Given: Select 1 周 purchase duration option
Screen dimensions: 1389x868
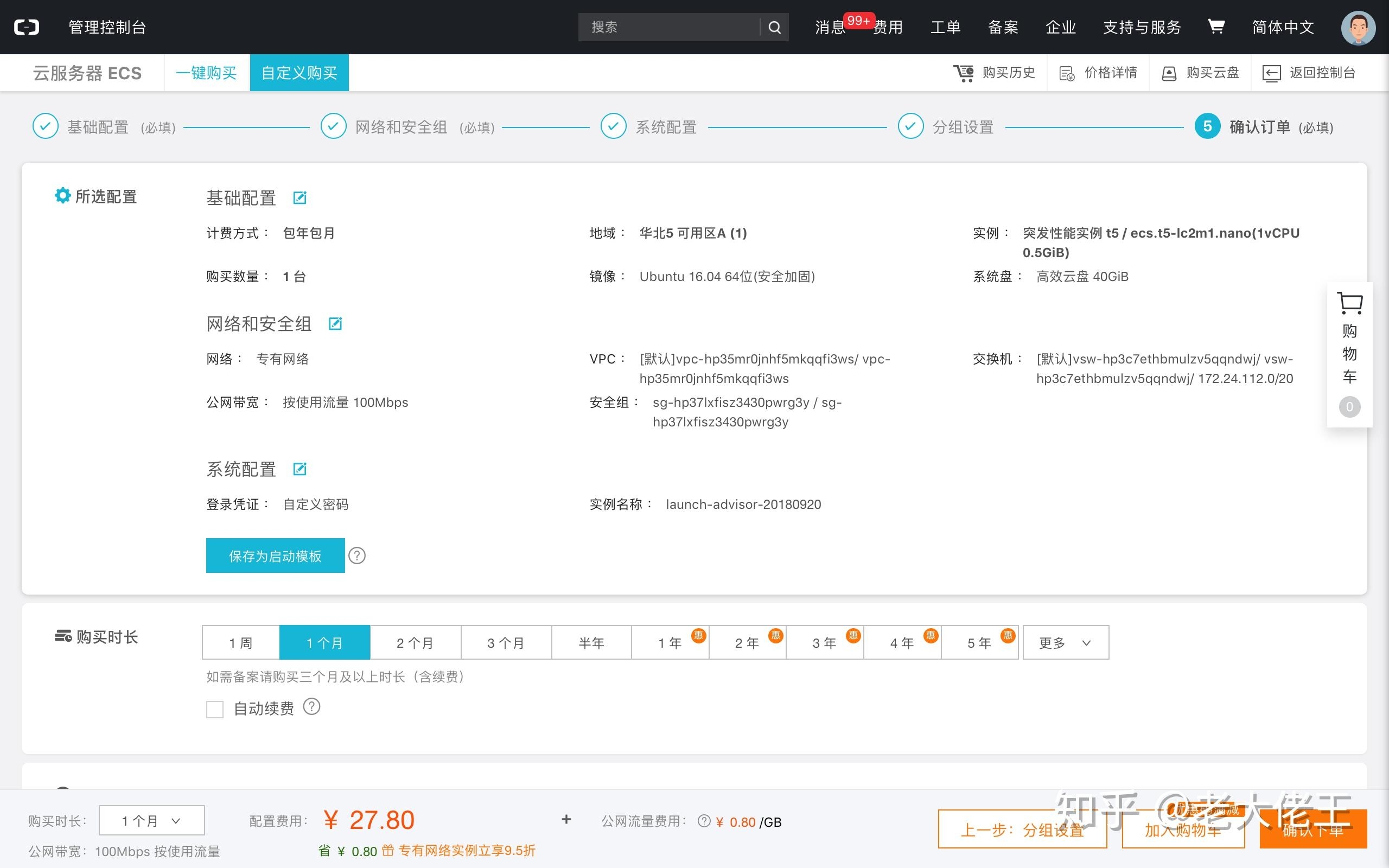Looking at the screenshot, I should tap(240, 642).
